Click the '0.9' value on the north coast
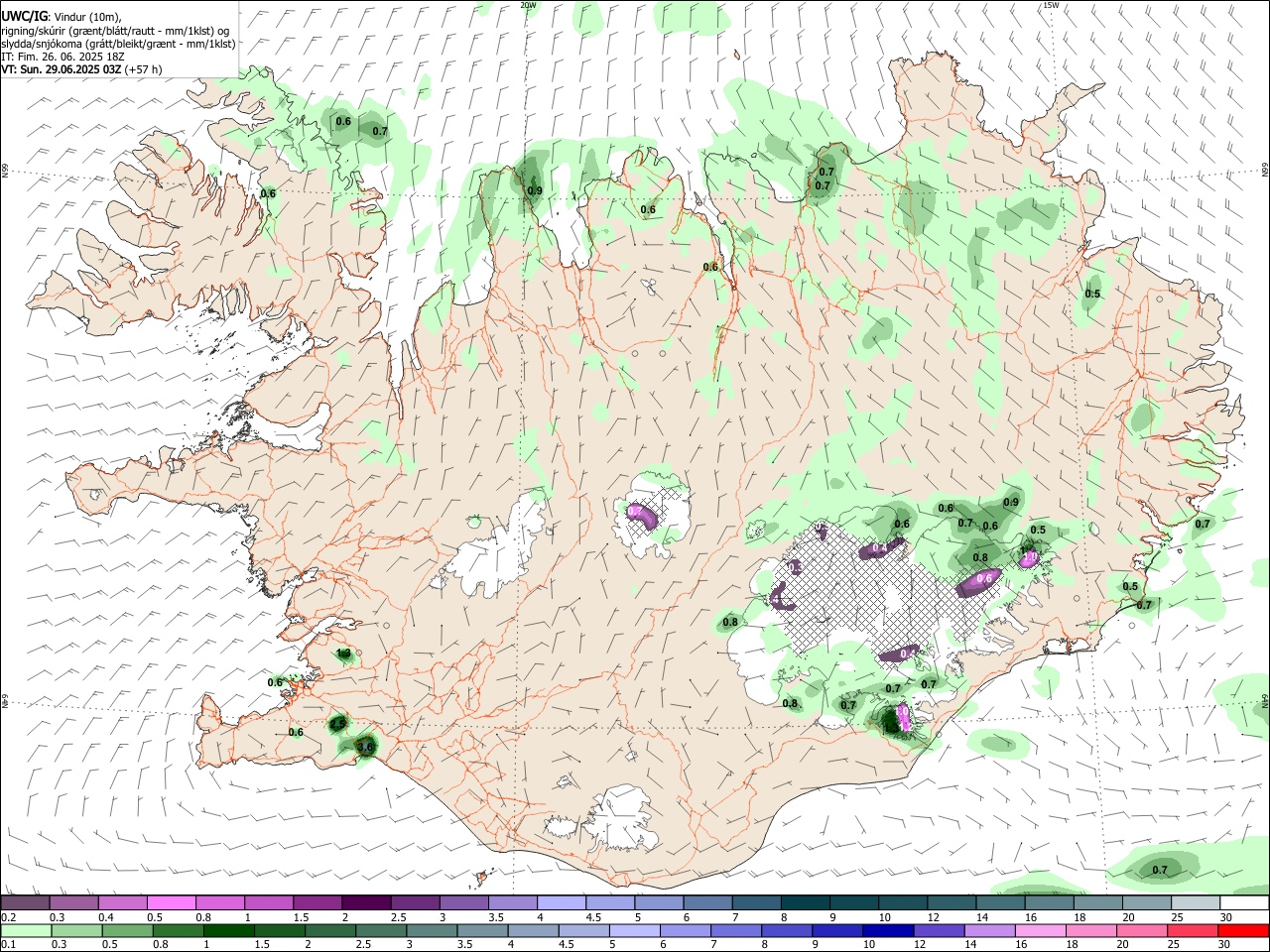Image resolution: width=1270 pixels, height=952 pixels. [x=535, y=190]
